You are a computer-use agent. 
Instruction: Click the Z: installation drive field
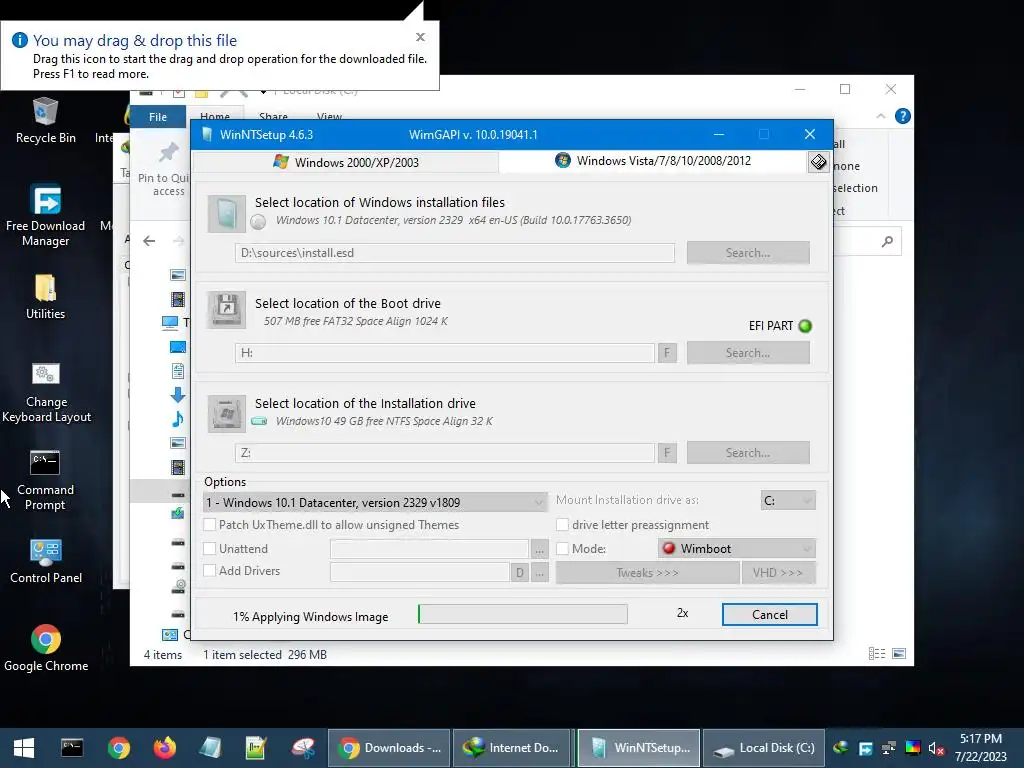point(445,453)
